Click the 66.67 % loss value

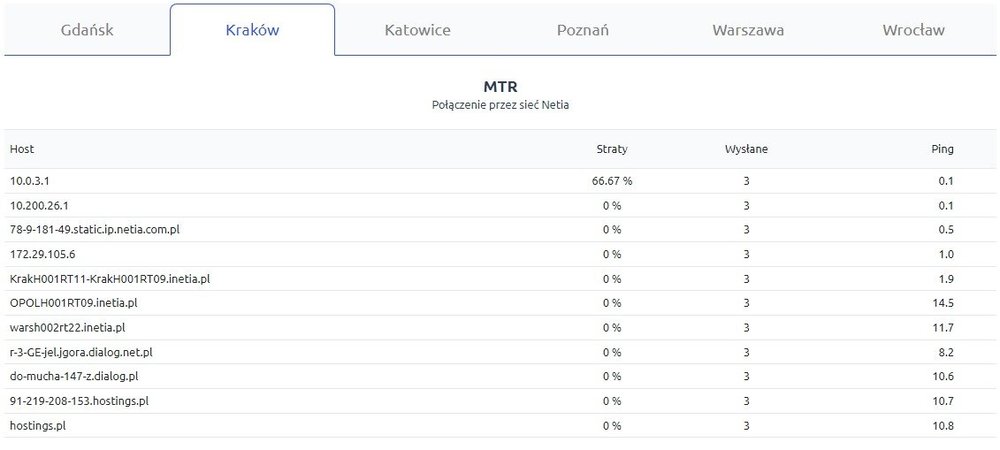612,181
